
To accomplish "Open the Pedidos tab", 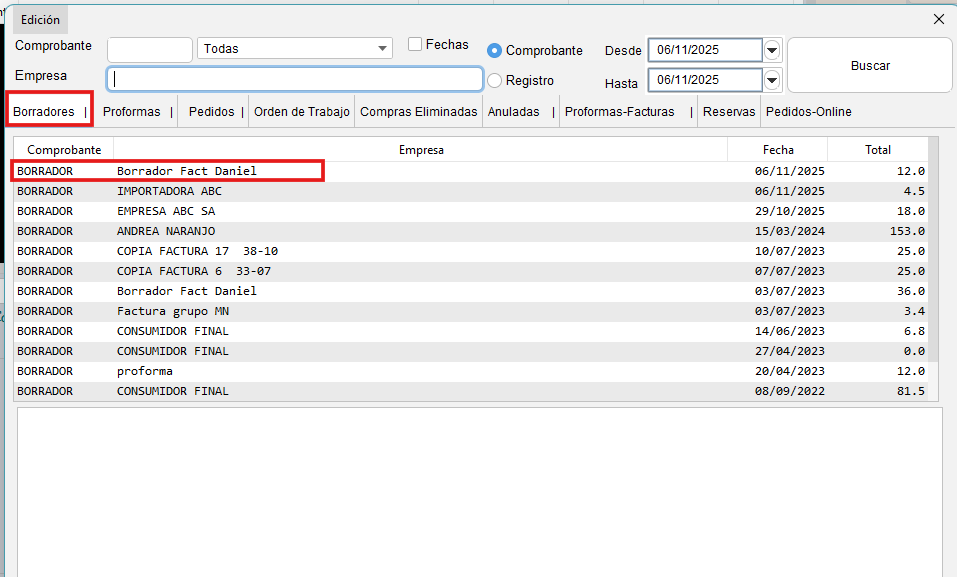I will (x=211, y=112).
